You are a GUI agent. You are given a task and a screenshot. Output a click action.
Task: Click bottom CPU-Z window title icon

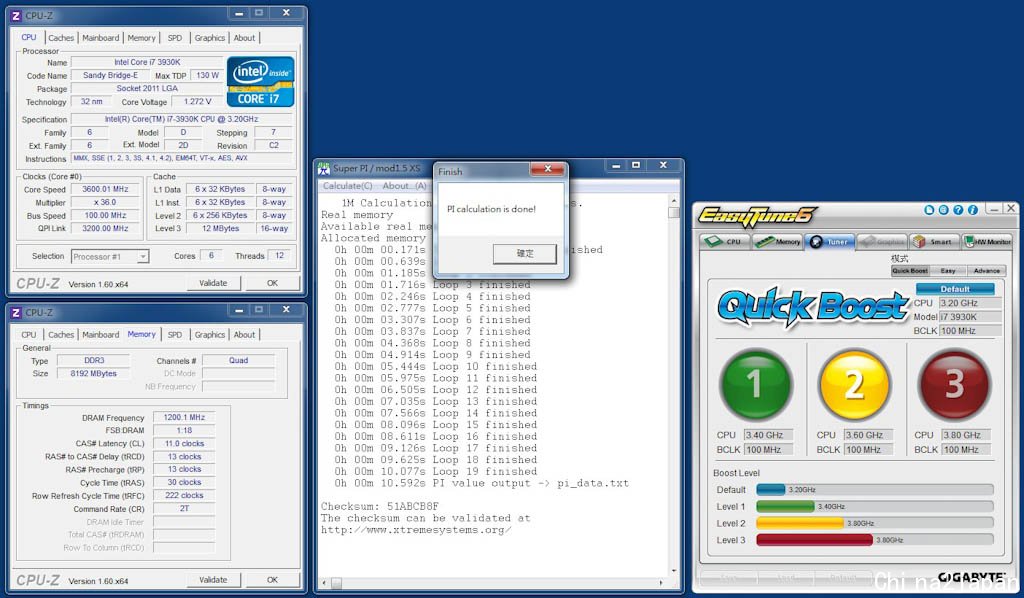(16, 312)
